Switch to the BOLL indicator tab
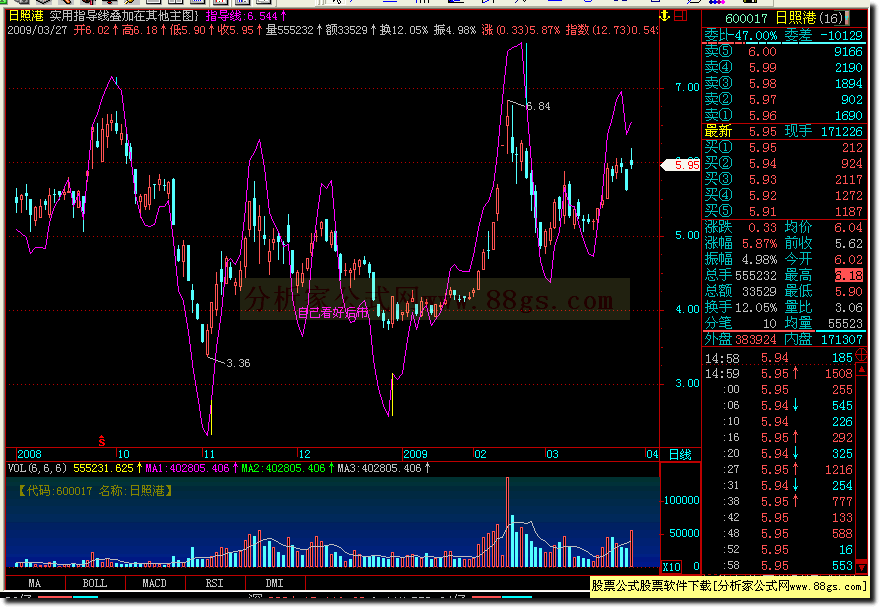 tap(94, 584)
